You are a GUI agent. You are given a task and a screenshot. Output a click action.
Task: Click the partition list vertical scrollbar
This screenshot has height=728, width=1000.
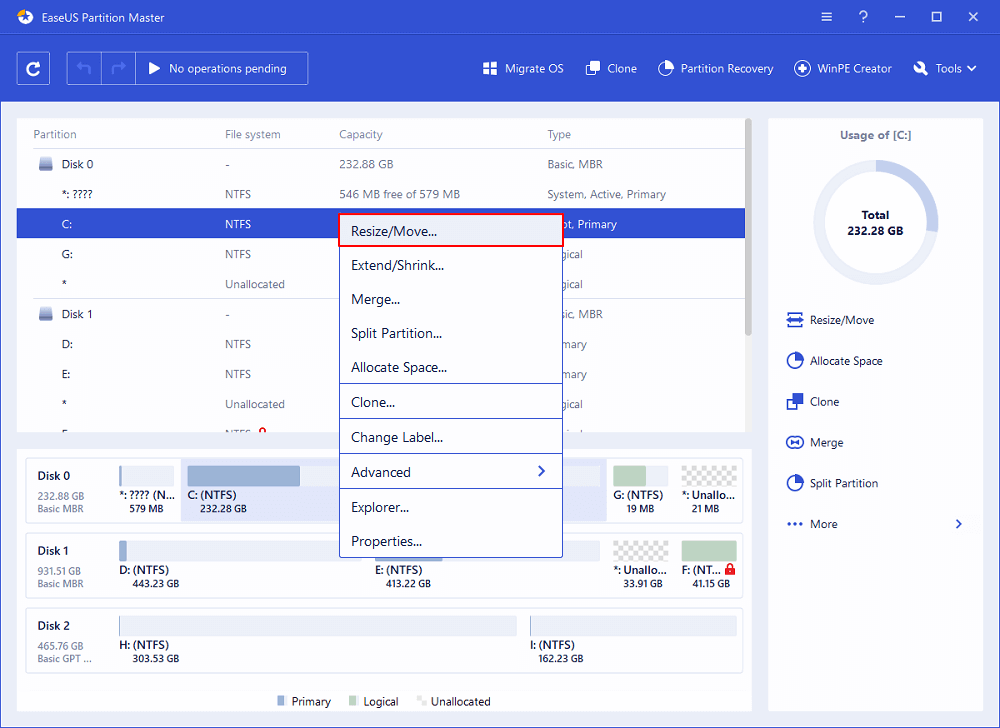(748, 226)
